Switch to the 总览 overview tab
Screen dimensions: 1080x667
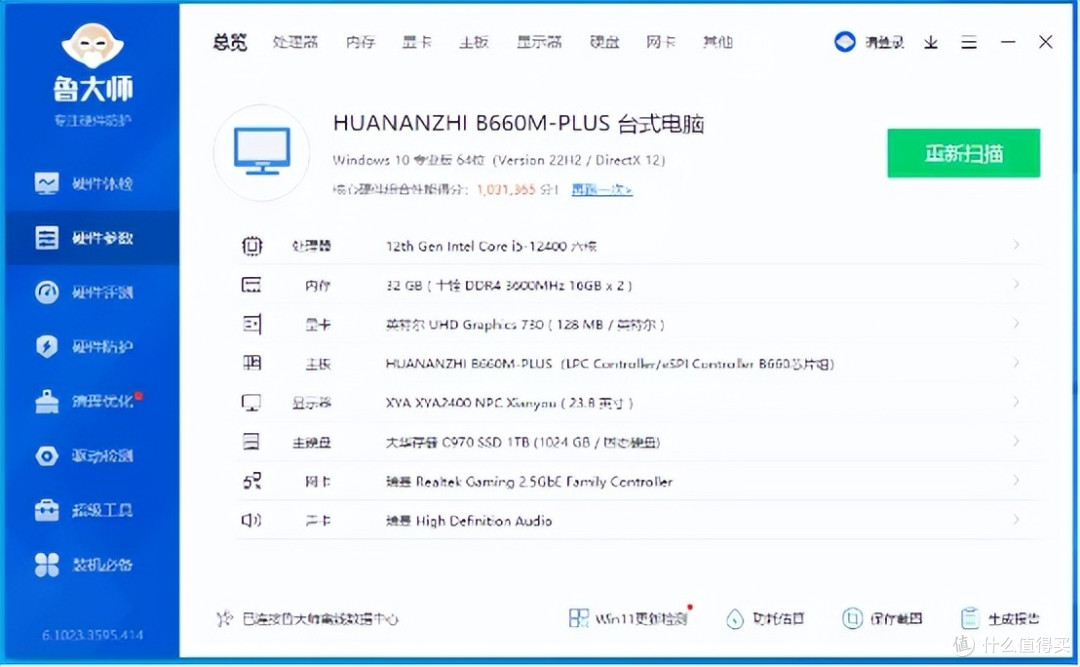230,42
